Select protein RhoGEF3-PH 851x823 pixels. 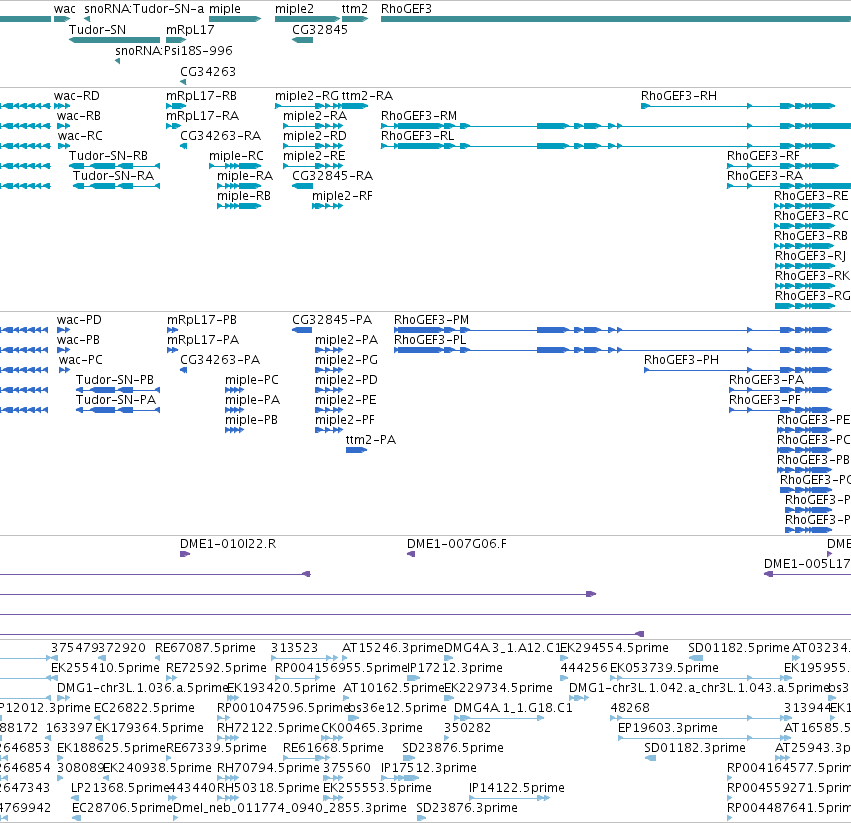[738, 370]
